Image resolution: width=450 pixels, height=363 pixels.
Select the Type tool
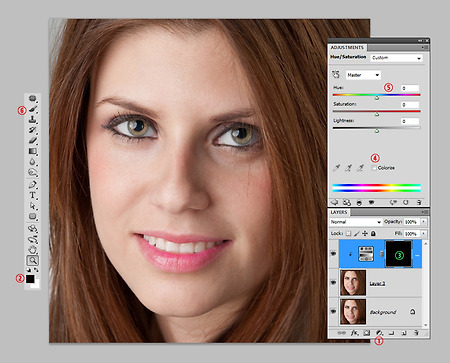click(x=33, y=195)
